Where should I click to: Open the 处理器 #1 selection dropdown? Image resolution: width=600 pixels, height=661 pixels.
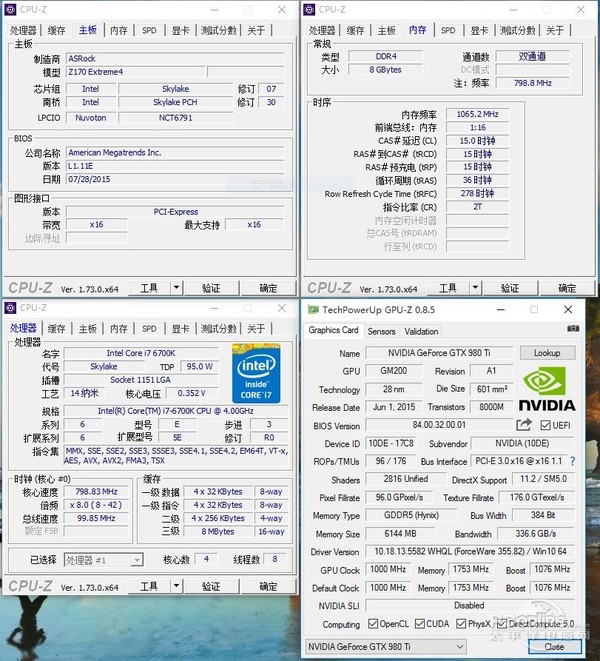(103, 560)
